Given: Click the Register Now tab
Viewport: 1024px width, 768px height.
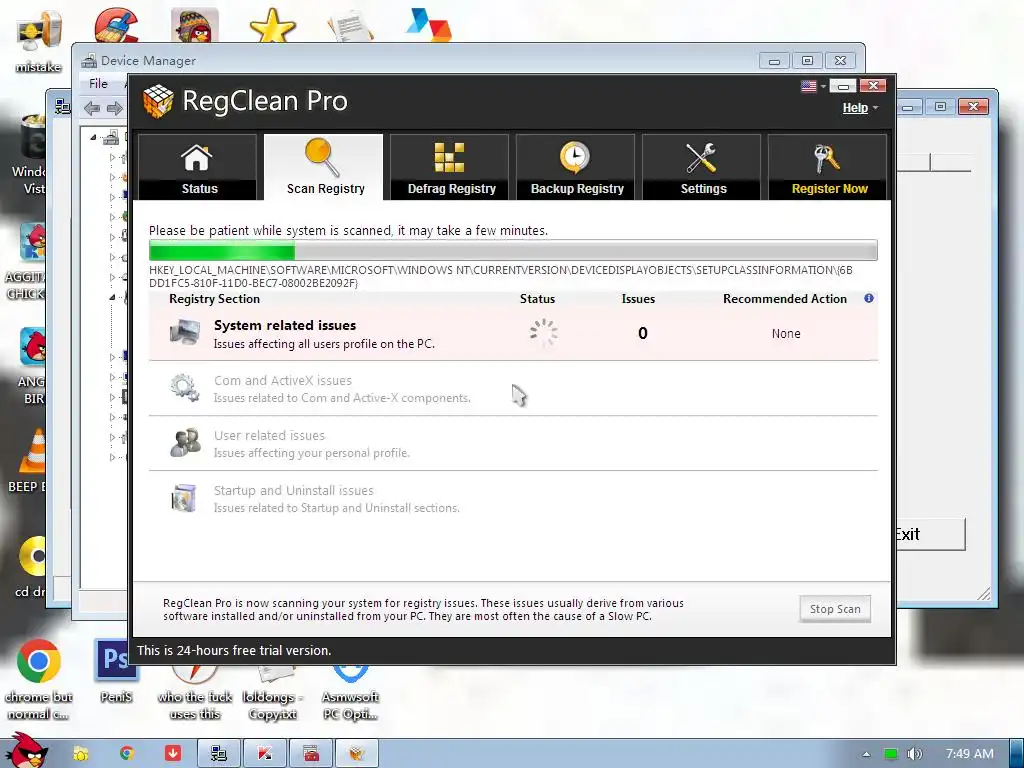Looking at the screenshot, I should pos(828,167).
